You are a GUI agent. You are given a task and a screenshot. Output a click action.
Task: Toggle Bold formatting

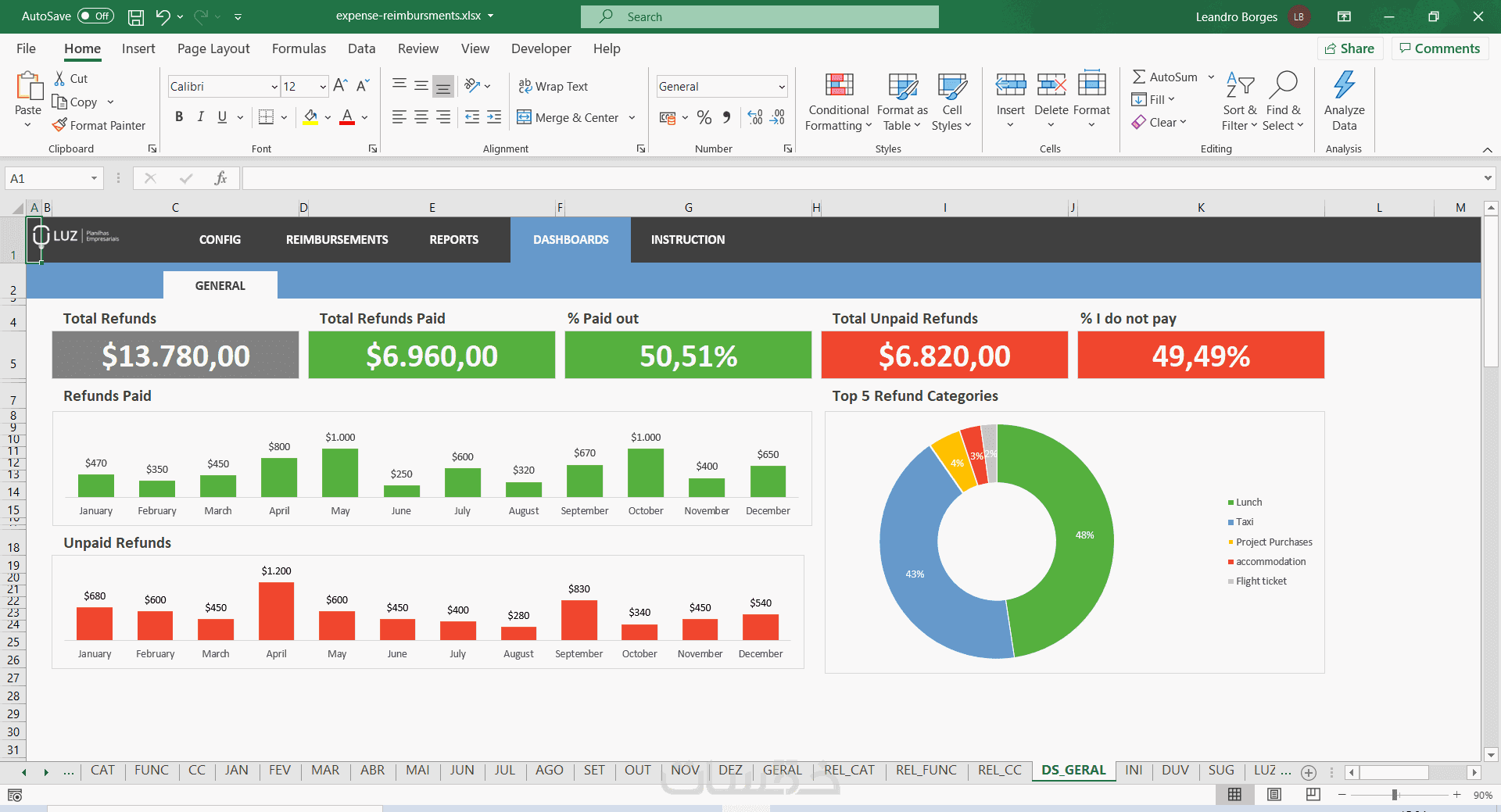[x=179, y=117]
